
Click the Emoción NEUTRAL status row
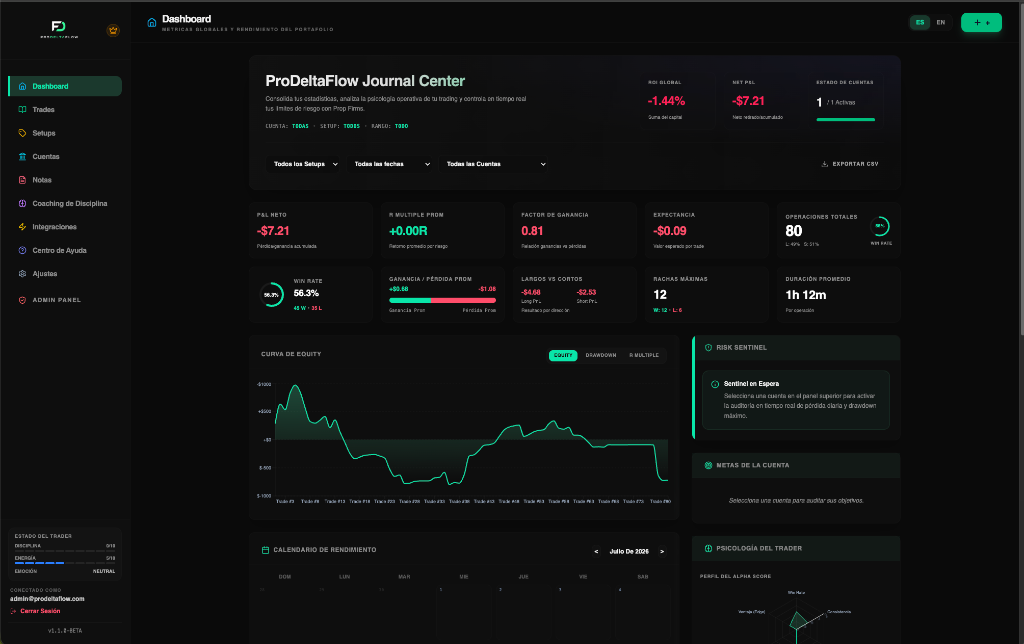[x=65, y=572]
